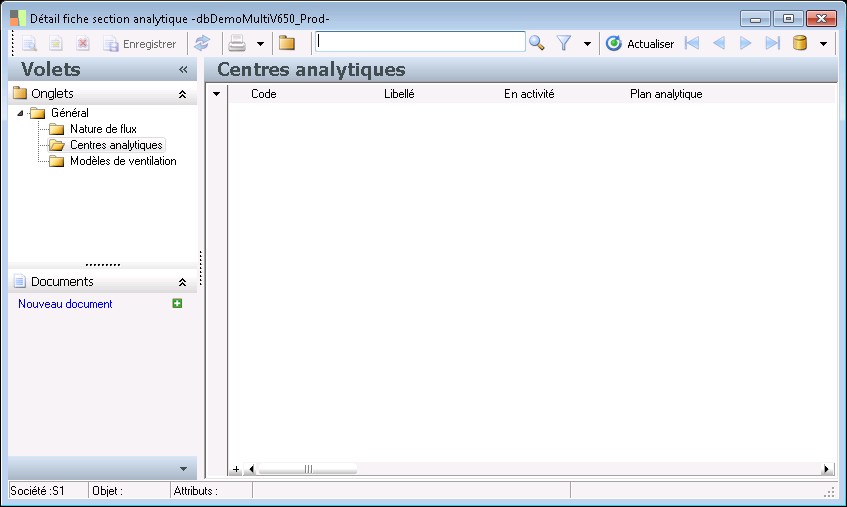
Task: Sort by the Libellé column header
Action: (399, 94)
